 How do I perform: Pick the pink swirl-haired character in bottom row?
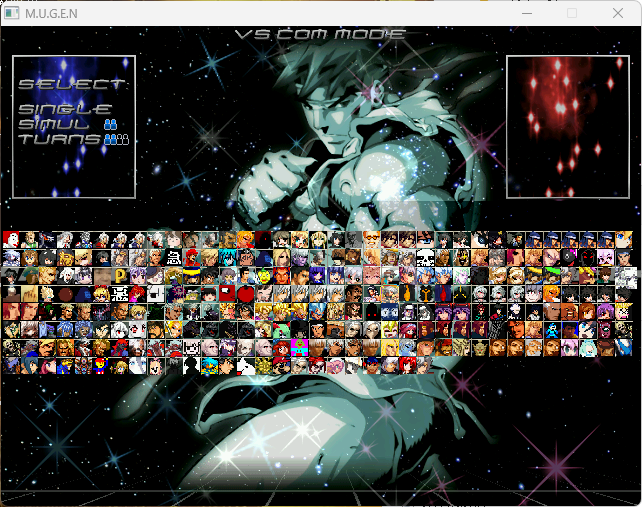pos(335,365)
